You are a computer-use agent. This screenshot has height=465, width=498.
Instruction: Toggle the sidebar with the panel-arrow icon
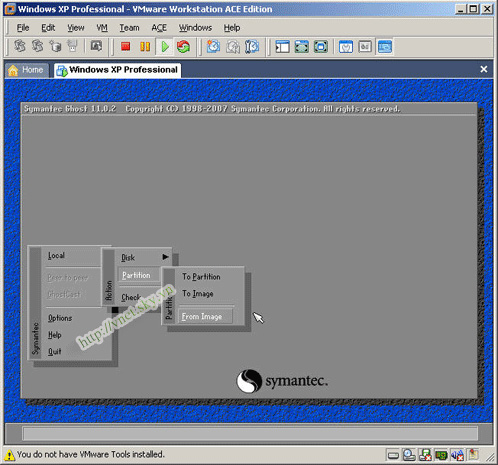[x=282, y=46]
